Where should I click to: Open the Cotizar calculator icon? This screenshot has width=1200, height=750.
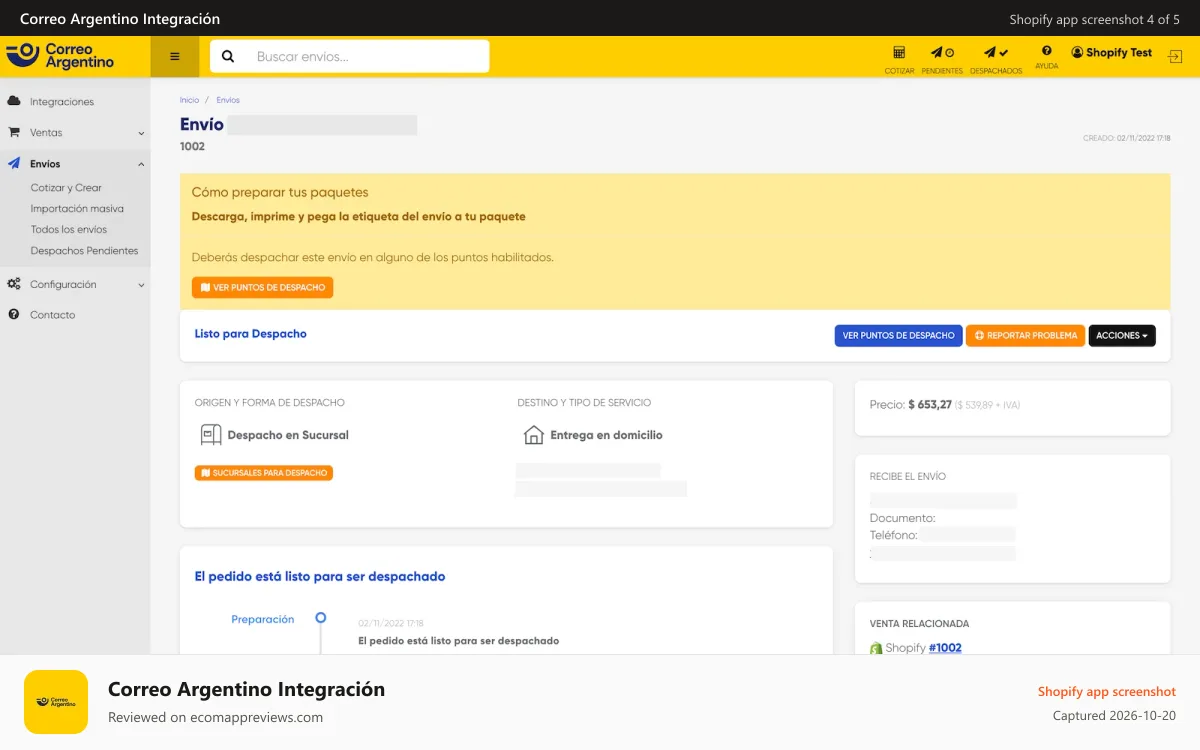click(899, 53)
